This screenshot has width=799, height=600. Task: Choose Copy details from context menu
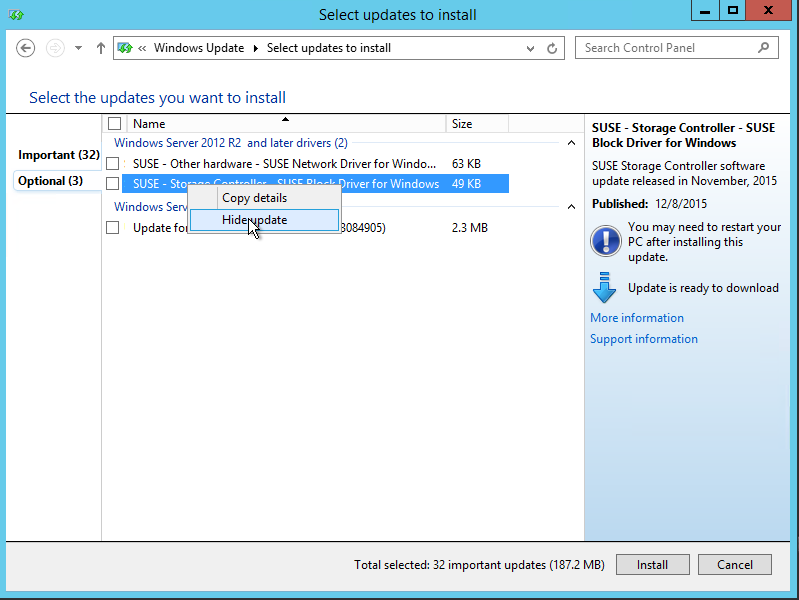coord(264,198)
